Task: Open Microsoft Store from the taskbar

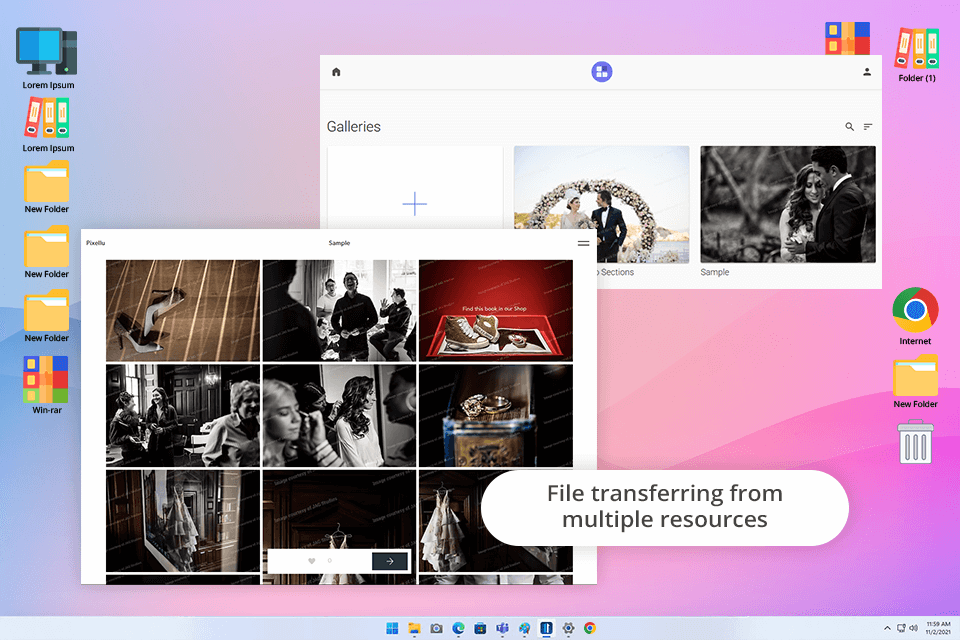Action: pos(480,628)
